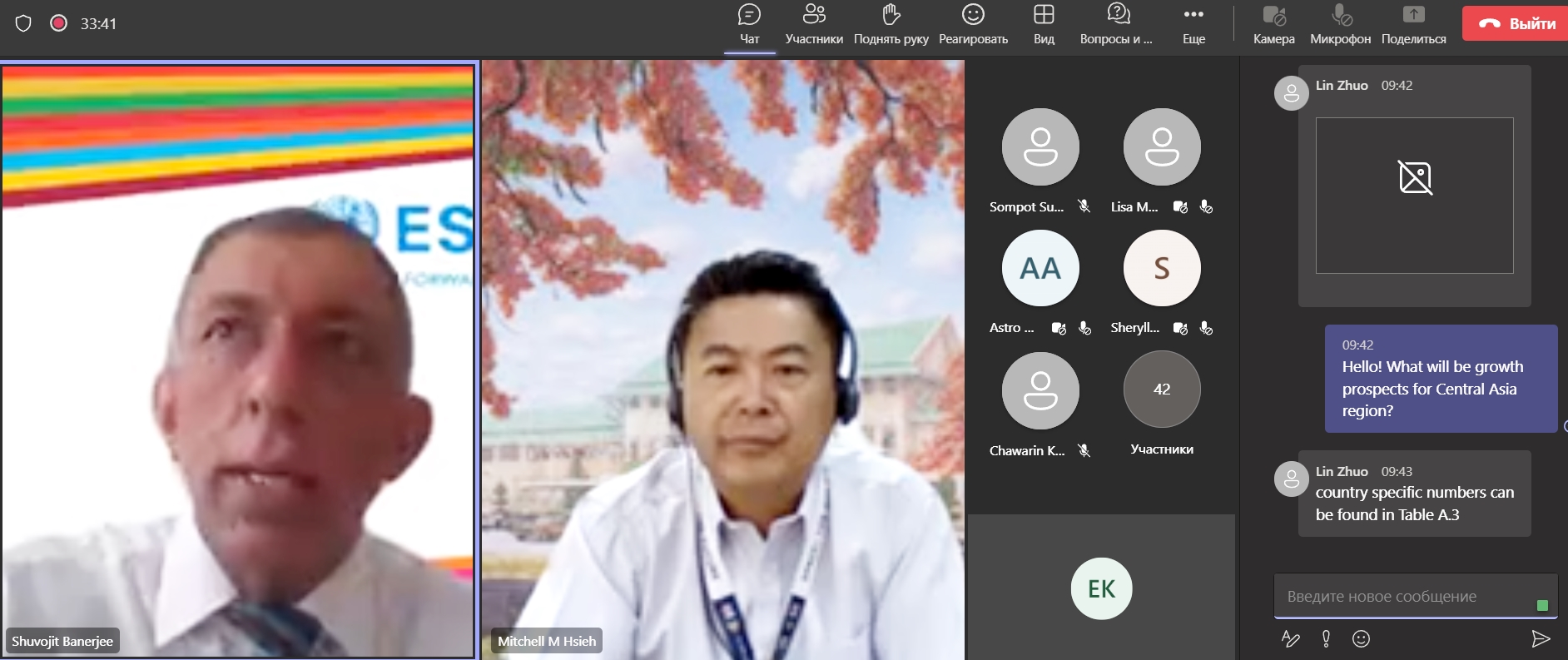Open the emoji picker in chat

[x=1361, y=638]
